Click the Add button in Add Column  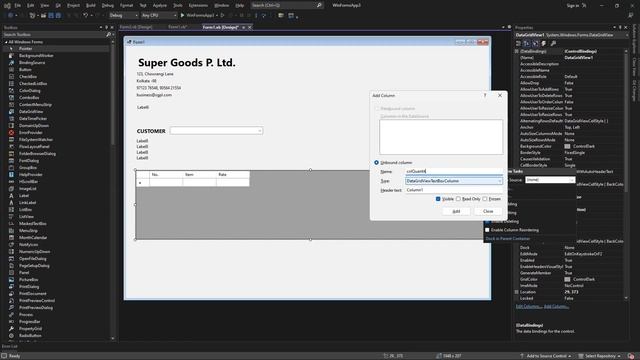(456, 211)
